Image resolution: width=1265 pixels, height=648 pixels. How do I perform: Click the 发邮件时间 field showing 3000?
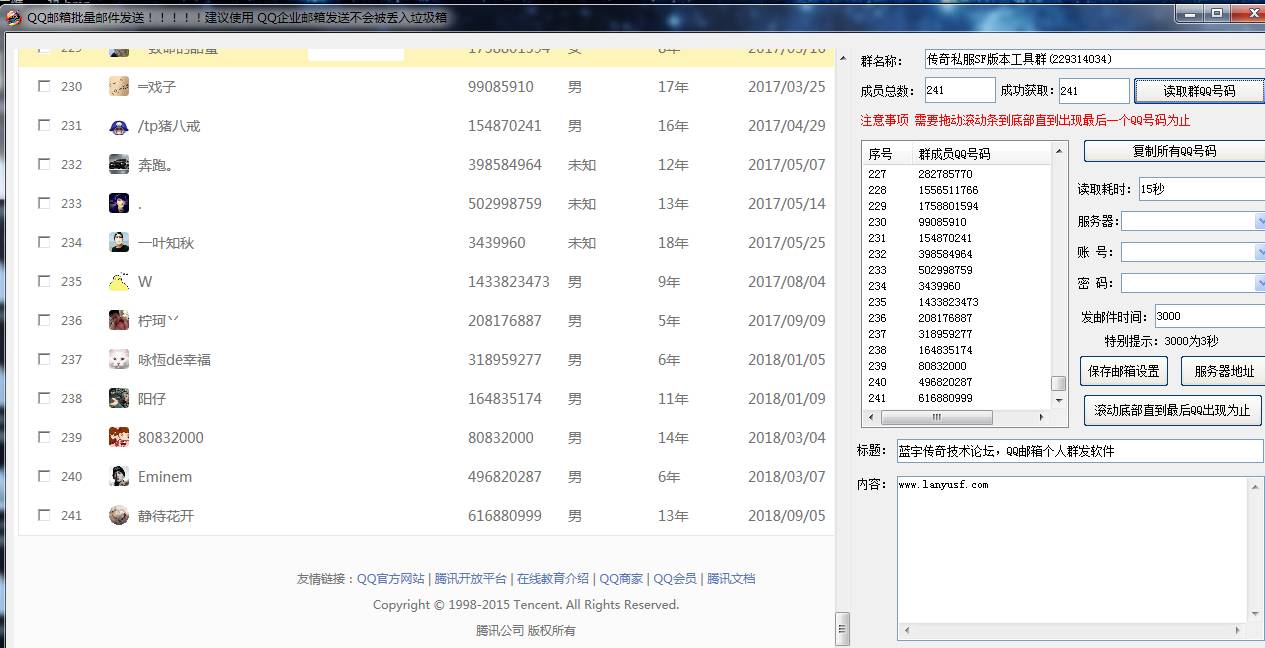click(x=1210, y=317)
